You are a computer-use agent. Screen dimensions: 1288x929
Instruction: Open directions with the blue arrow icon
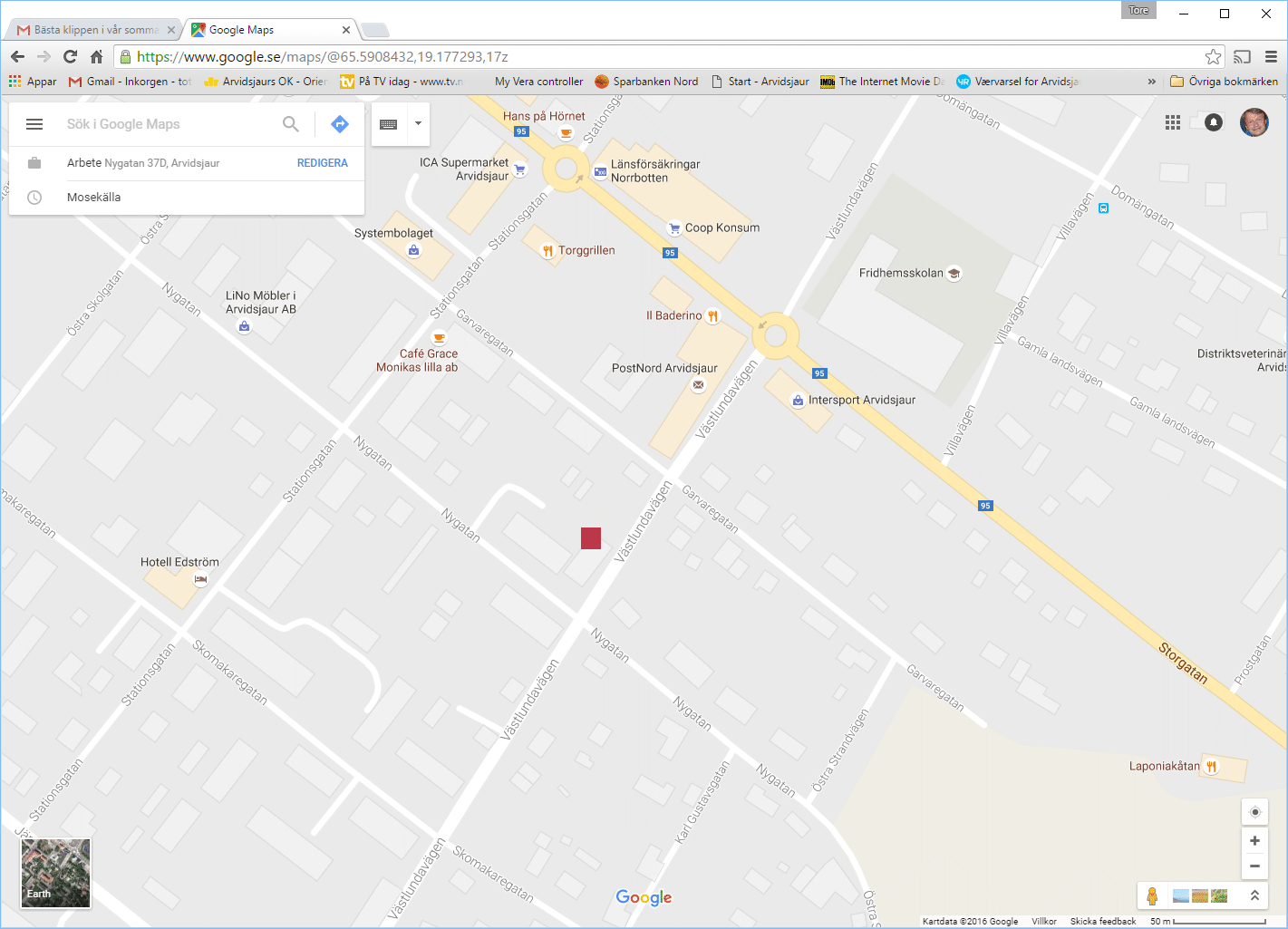pos(340,124)
